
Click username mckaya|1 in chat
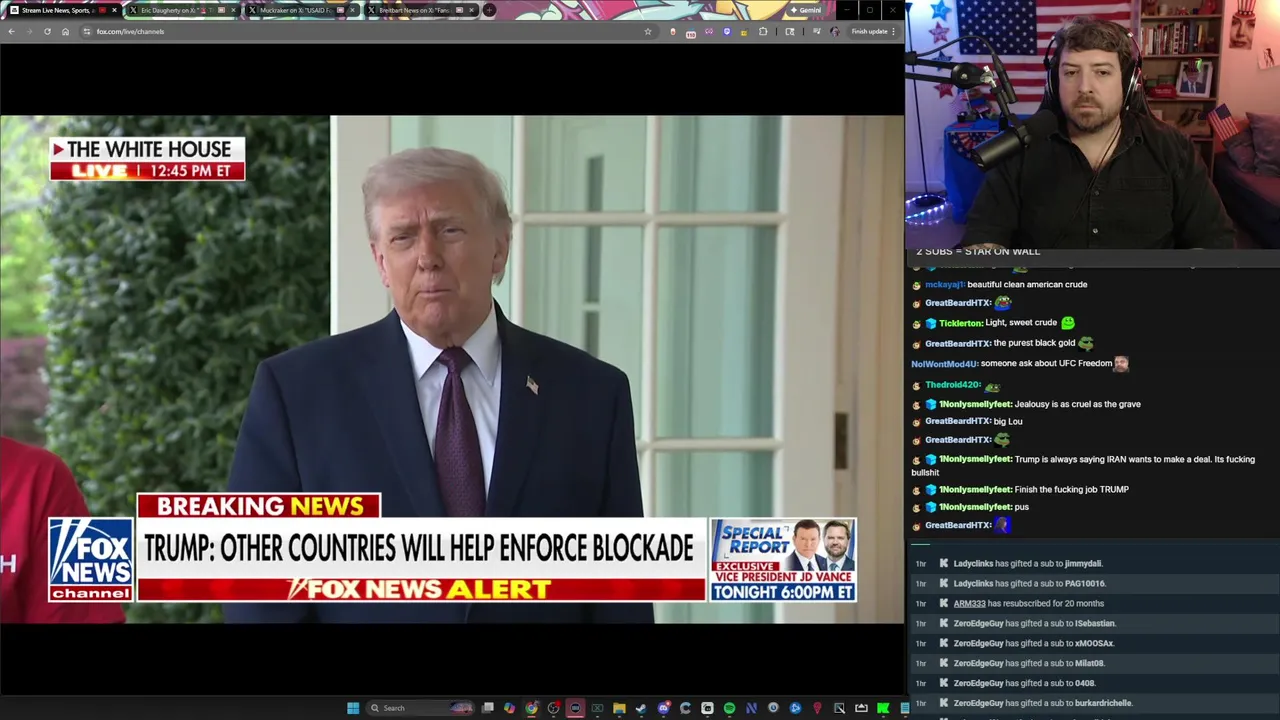(944, 284)
